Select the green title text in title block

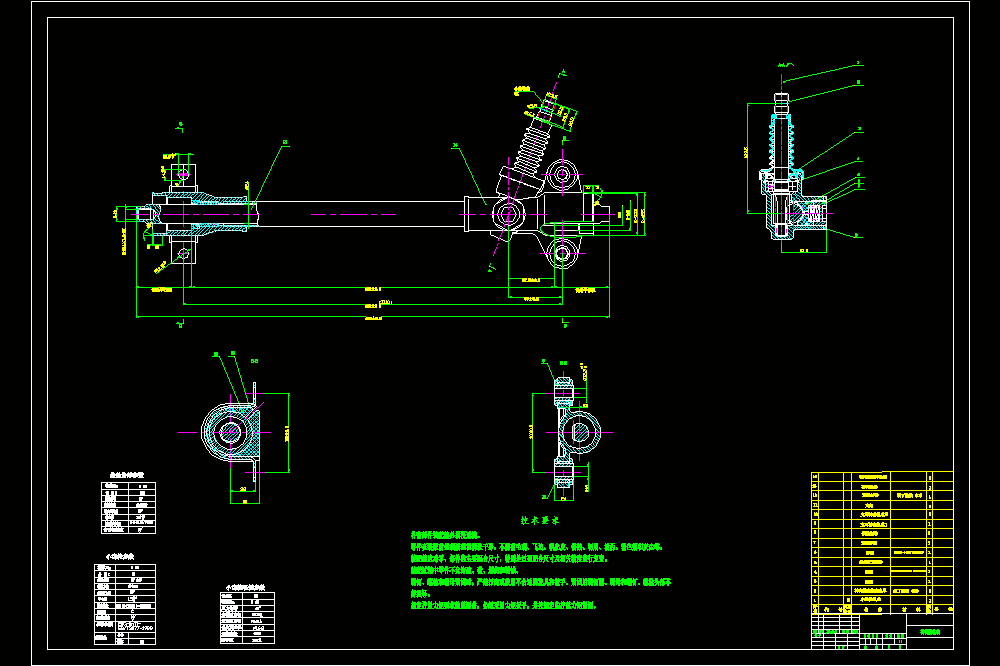[x=930, y=632]
